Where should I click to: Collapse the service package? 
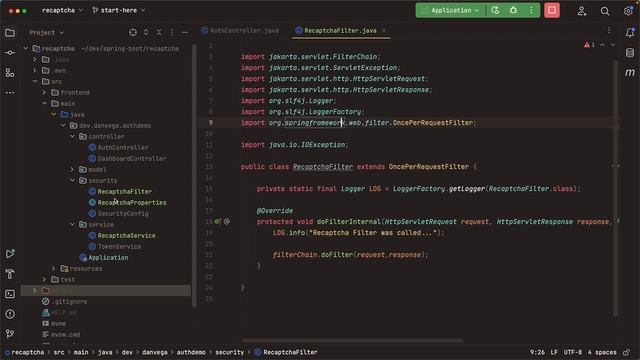[x=73, y=224]
